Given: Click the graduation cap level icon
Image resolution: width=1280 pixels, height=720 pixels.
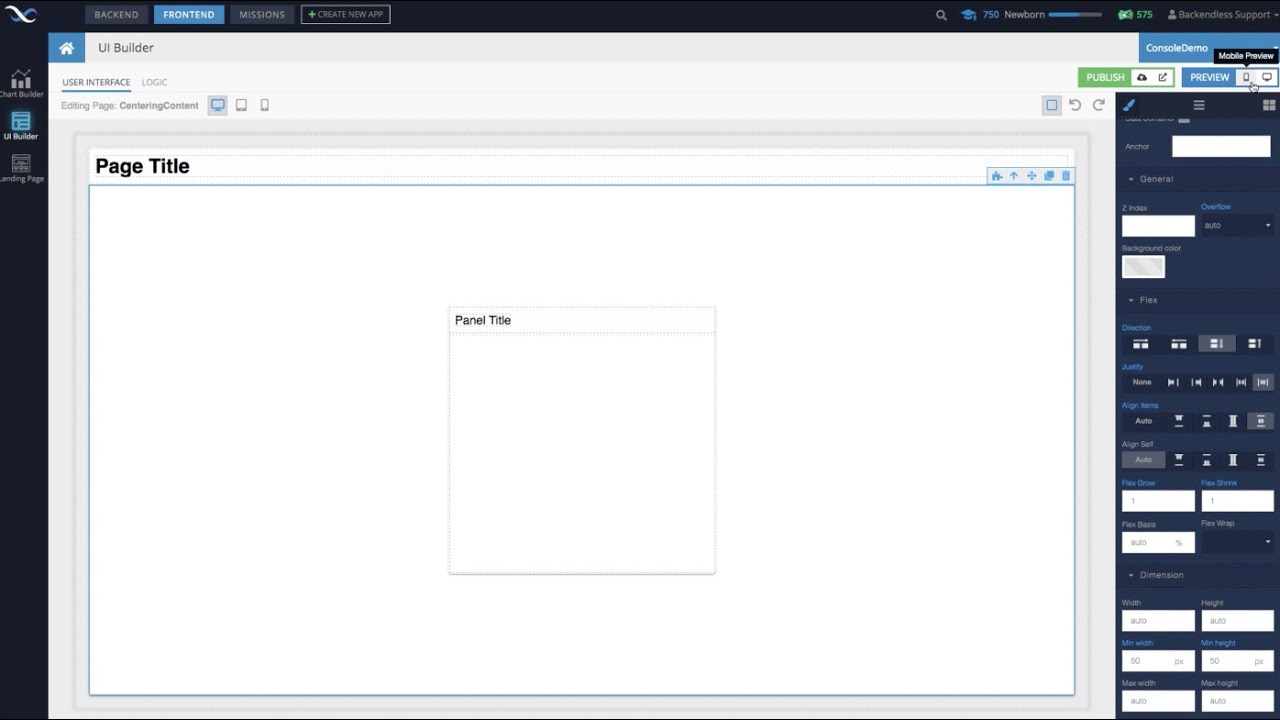Looking at the screenshot, I should tap(969, 15).
